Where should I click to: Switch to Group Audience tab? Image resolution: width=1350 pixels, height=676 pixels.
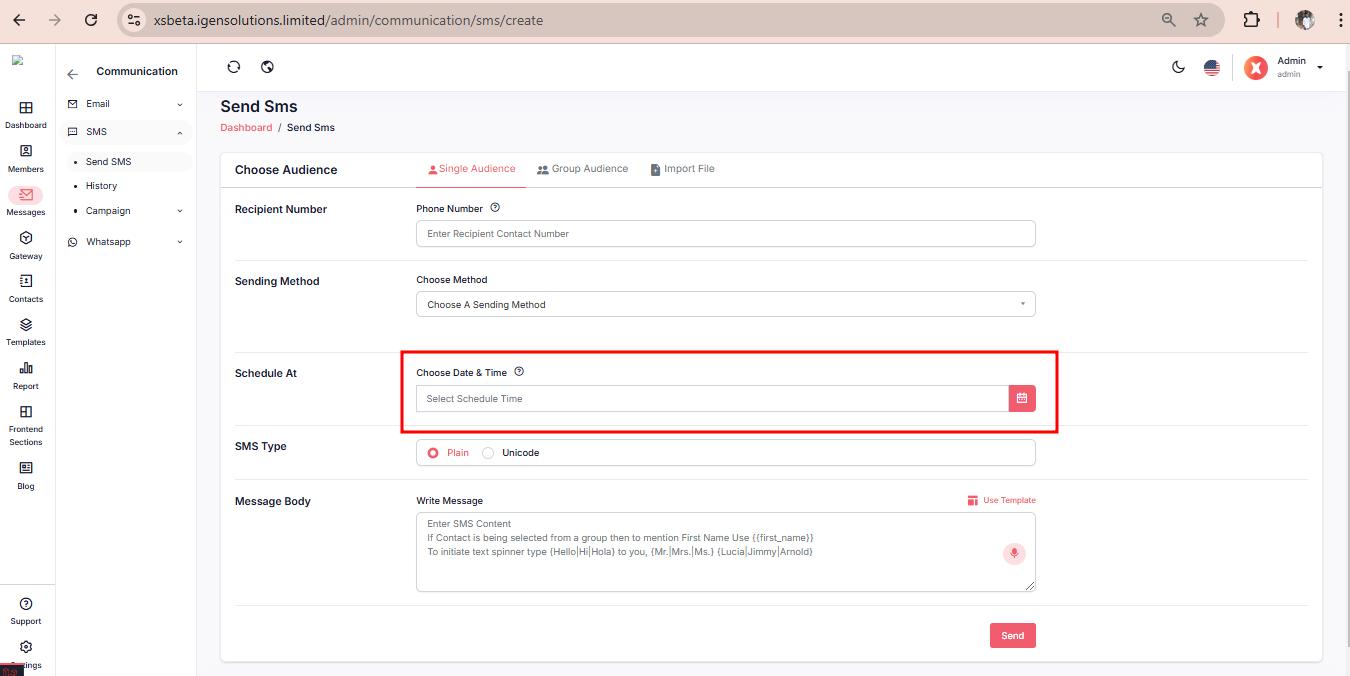(x=582, y=169)
